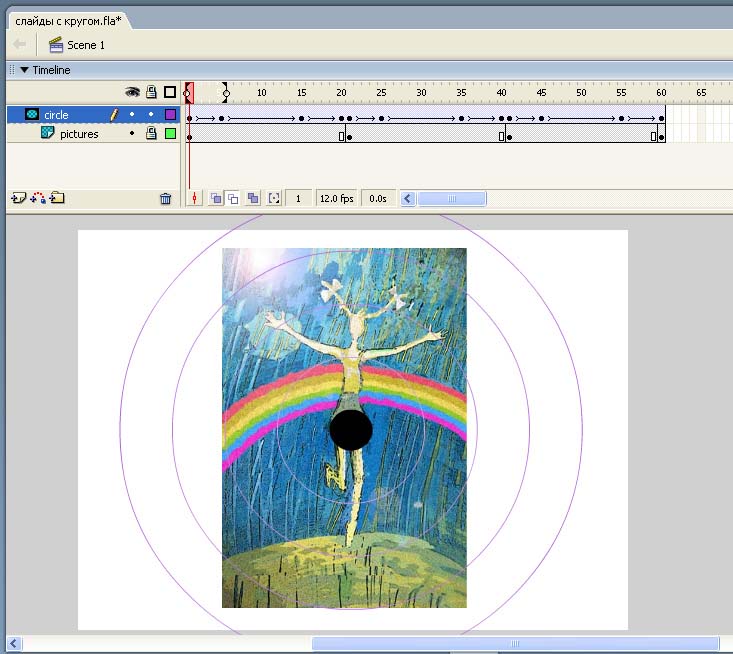Viewport: 733px width, 654px height.
Task: Collapse the Timeline panel triangle
Action: point(24,70)
